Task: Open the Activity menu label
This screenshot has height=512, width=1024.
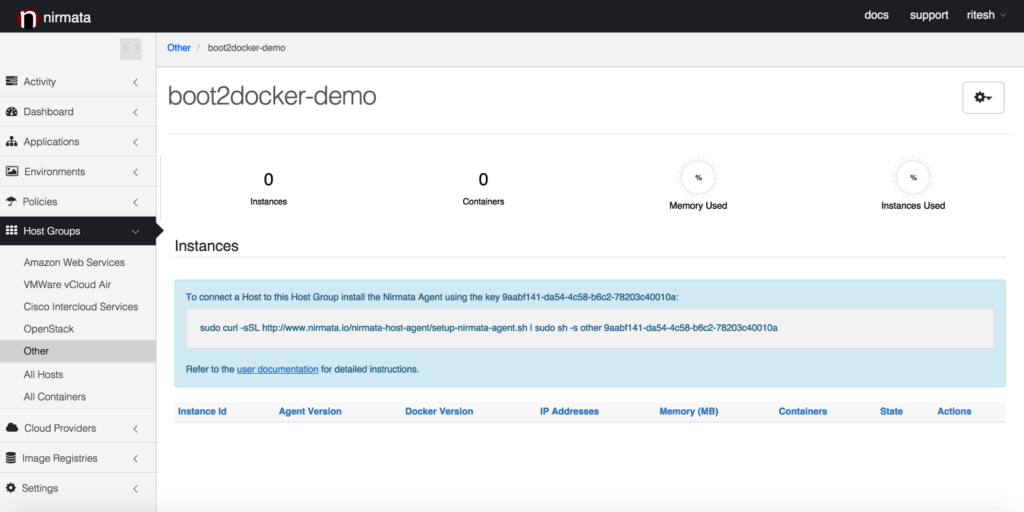Action: click(x=39, y=82)
